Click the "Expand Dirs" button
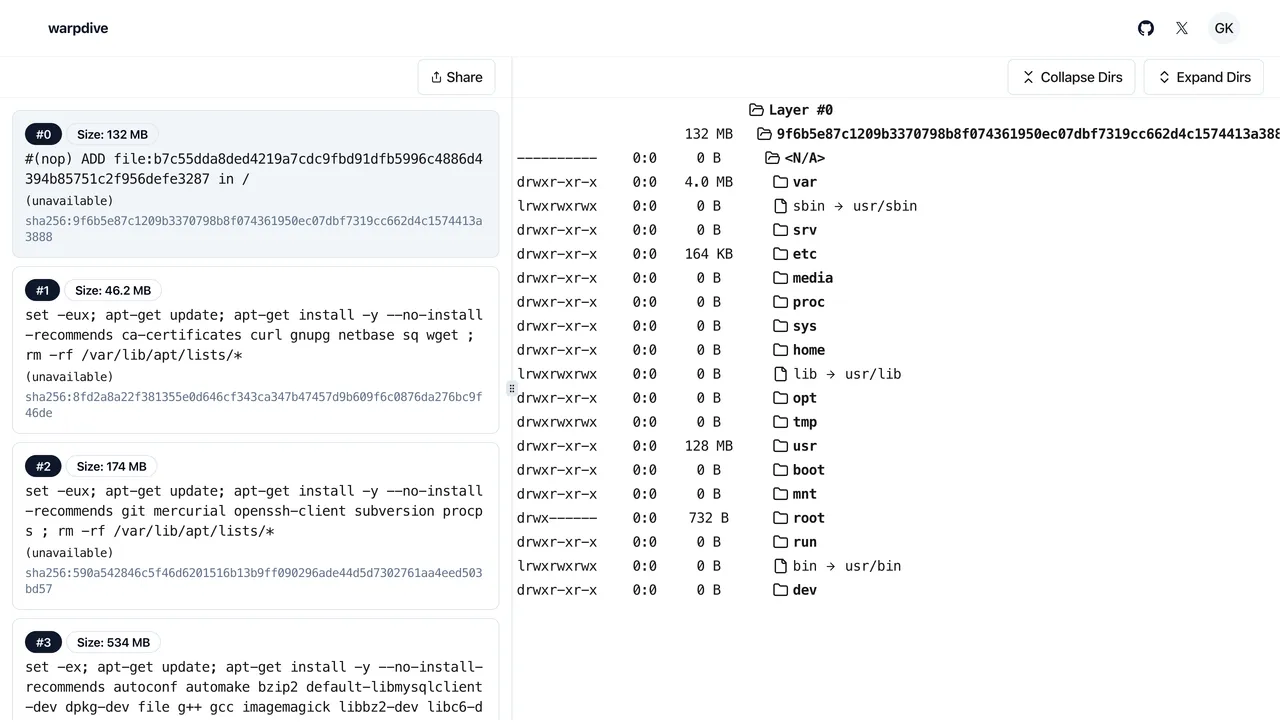The height and width of the screenshot is (727, 1280). click(1204, 77)
